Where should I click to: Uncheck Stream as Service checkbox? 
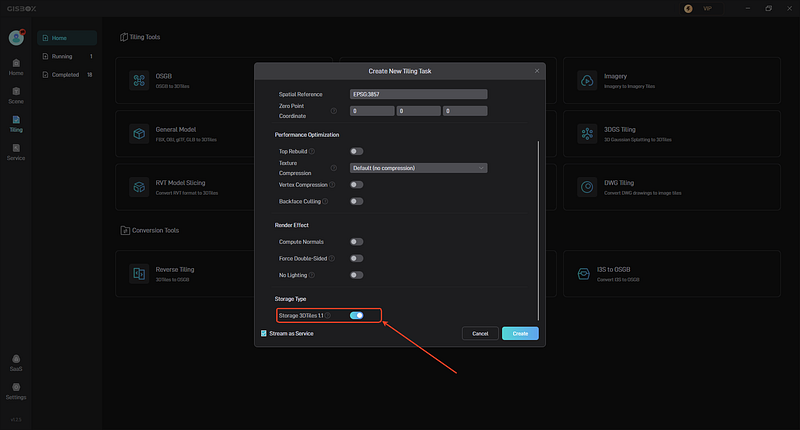(x=264, y=333)
